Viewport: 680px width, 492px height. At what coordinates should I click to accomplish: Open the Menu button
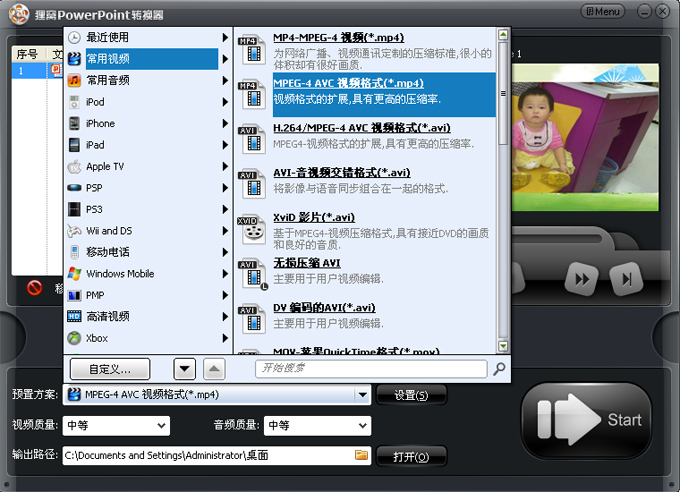tap(602, 12)
